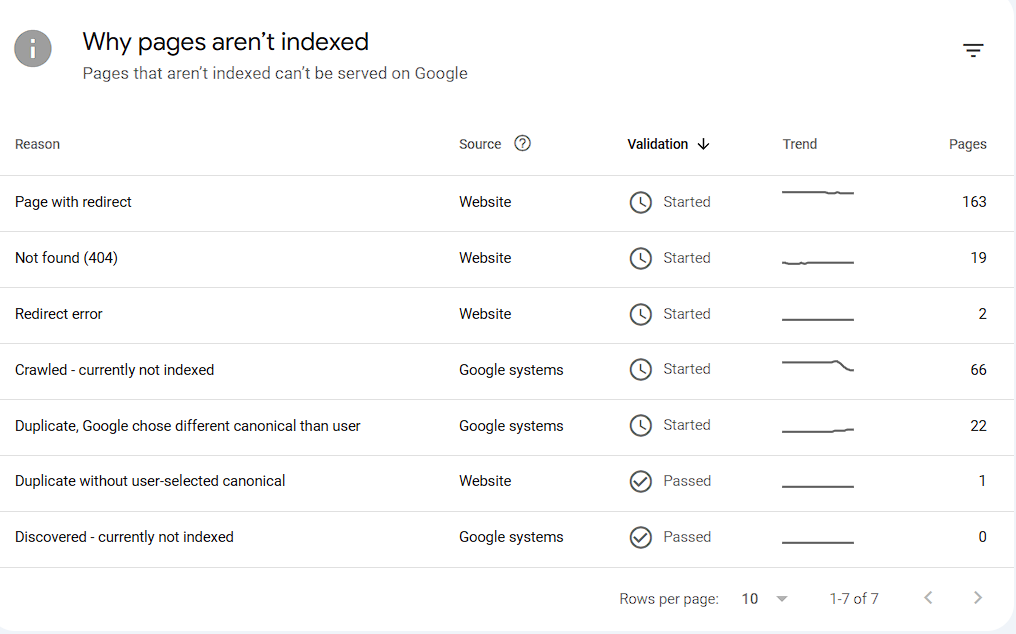The height and width of the screenshot is (634, 1016).
Task: Click the clock icon in Redirect error row
Action: 640,314
